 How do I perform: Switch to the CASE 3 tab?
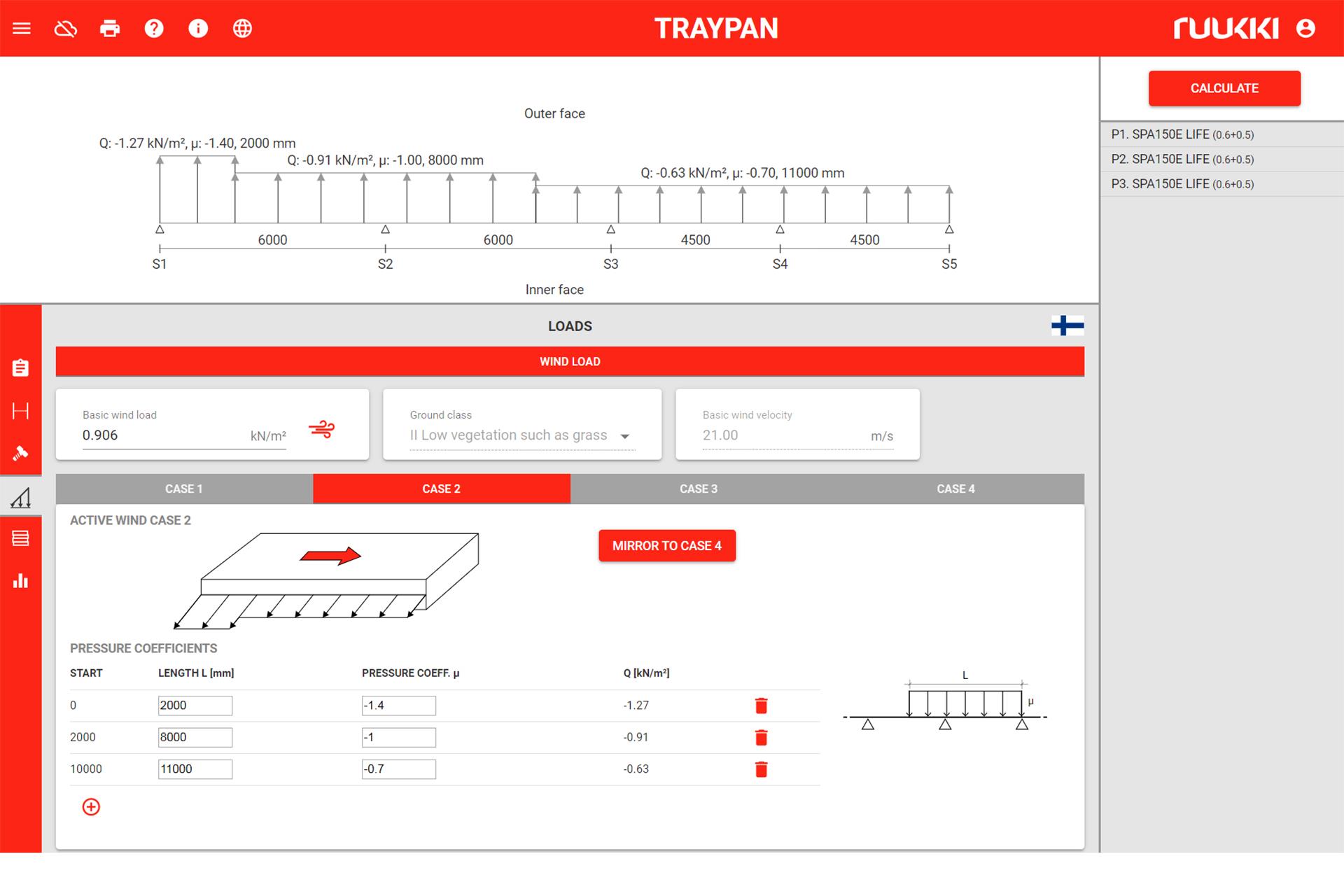pyautogui.click(x=699, y=489)
